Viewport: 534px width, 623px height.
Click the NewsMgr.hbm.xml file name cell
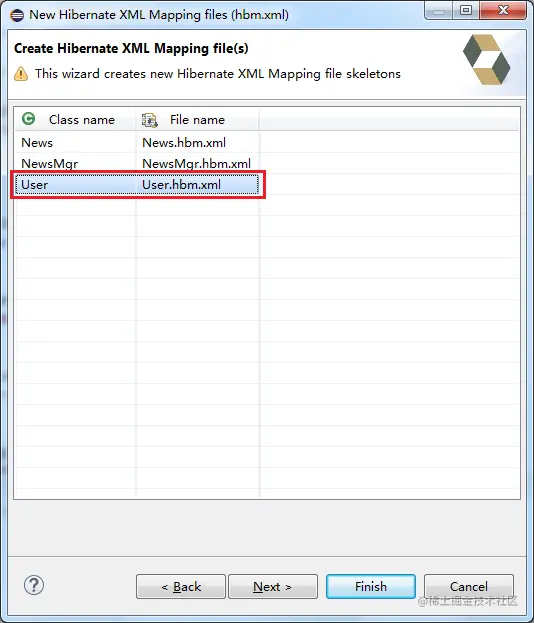click(197, 163)
